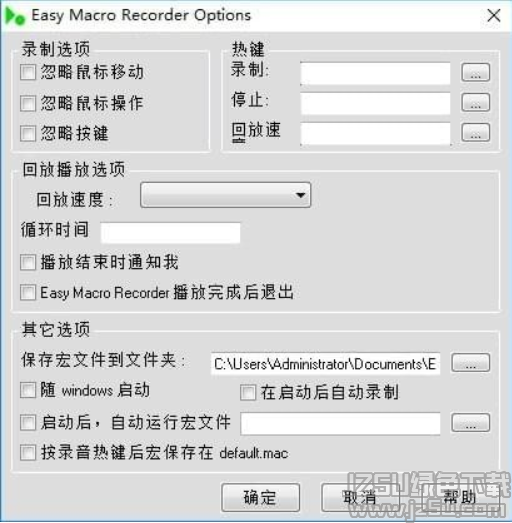The height and width of the screenshot is (523, 512).
Task: Click the 录制 hotkey input field
Action: (x=375, y=73)
